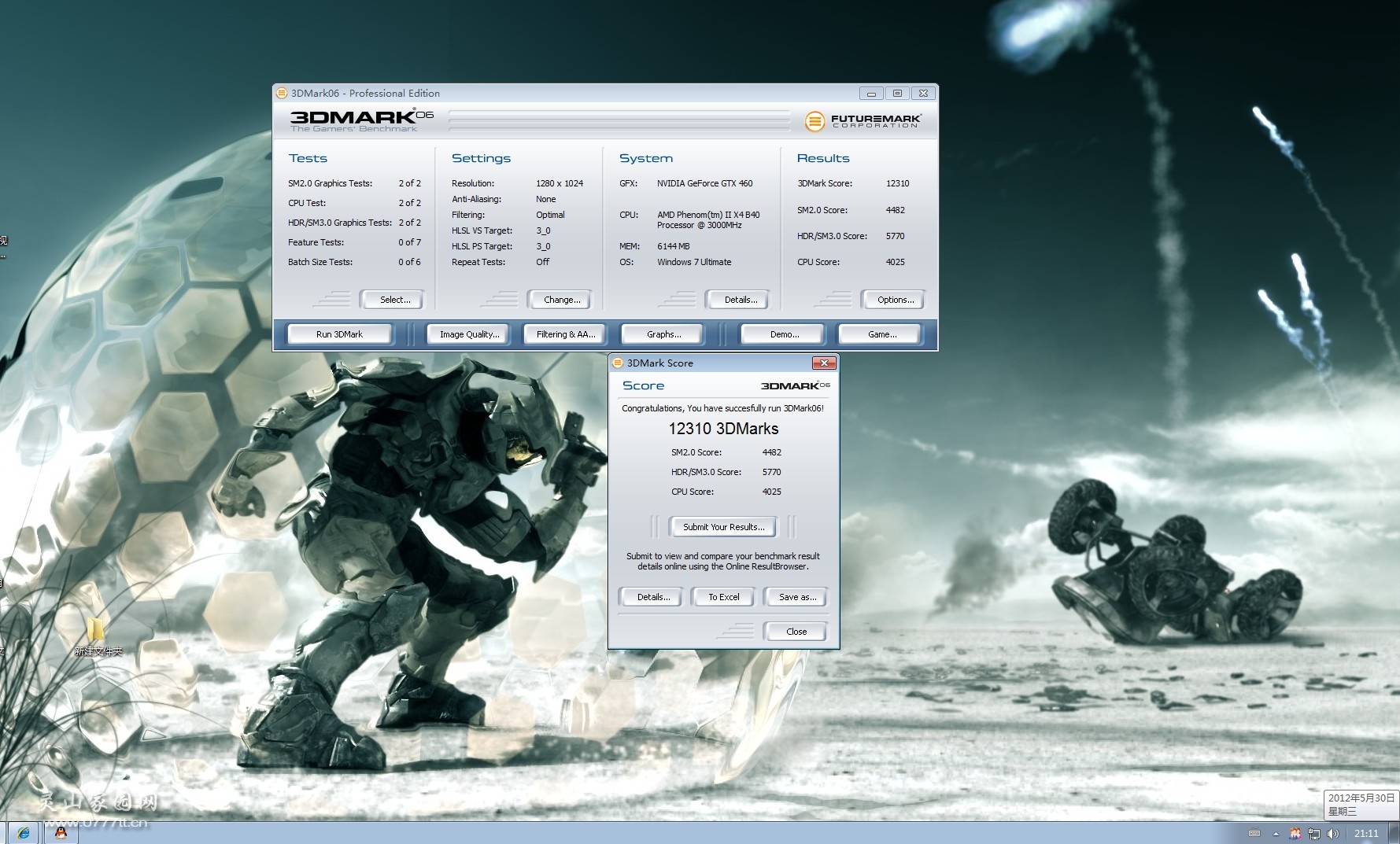Open Filtering & AA tool
This screenshot has width=1400, height=844.
566,334
